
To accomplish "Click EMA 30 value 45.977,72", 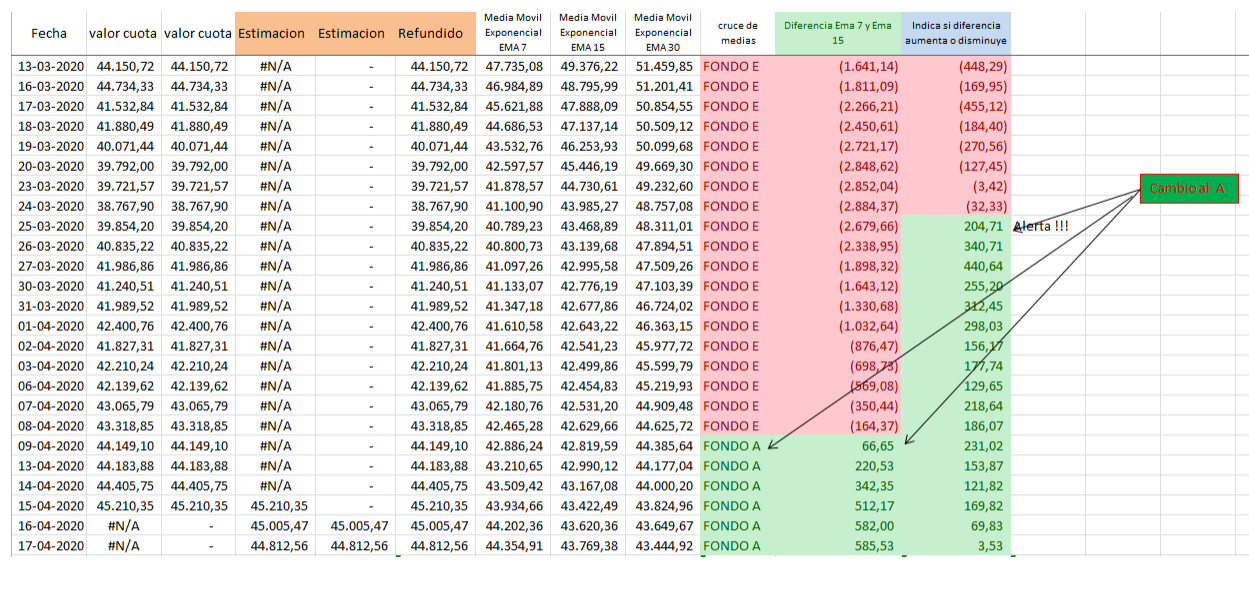I will pos(664,346).
